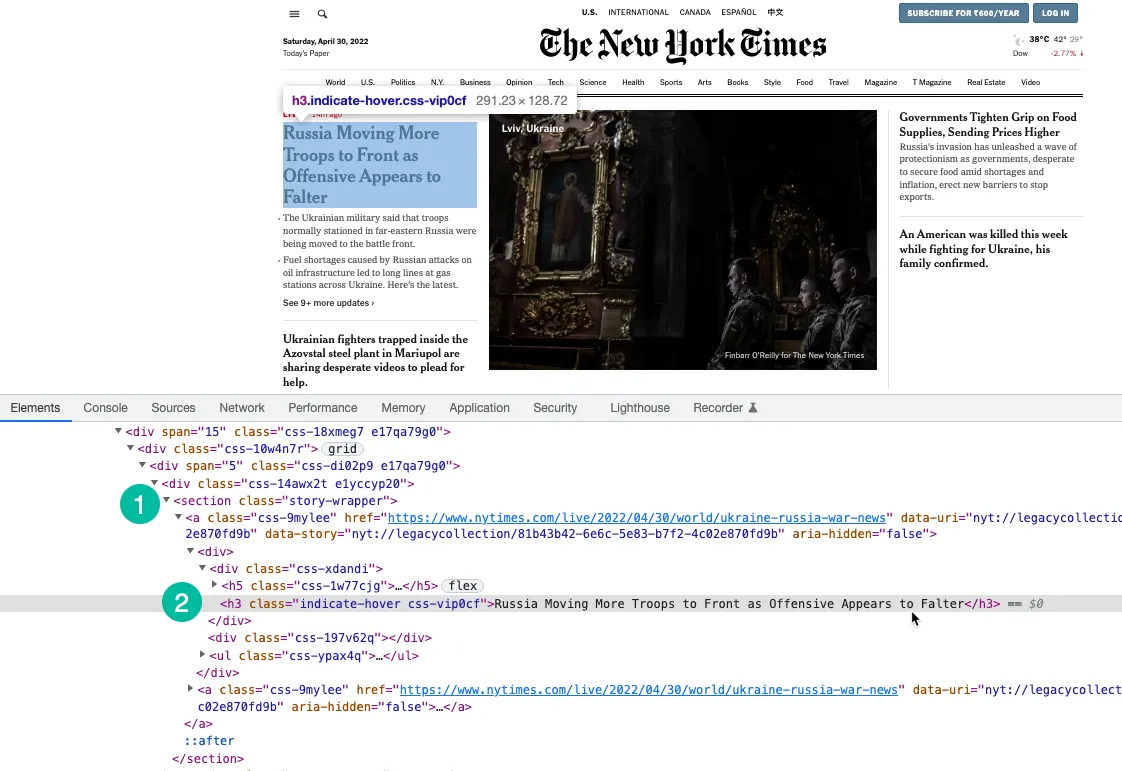Click the Lviv, Ukraine church photo
The image size is (1122, 771).
[x=682, y=240]
